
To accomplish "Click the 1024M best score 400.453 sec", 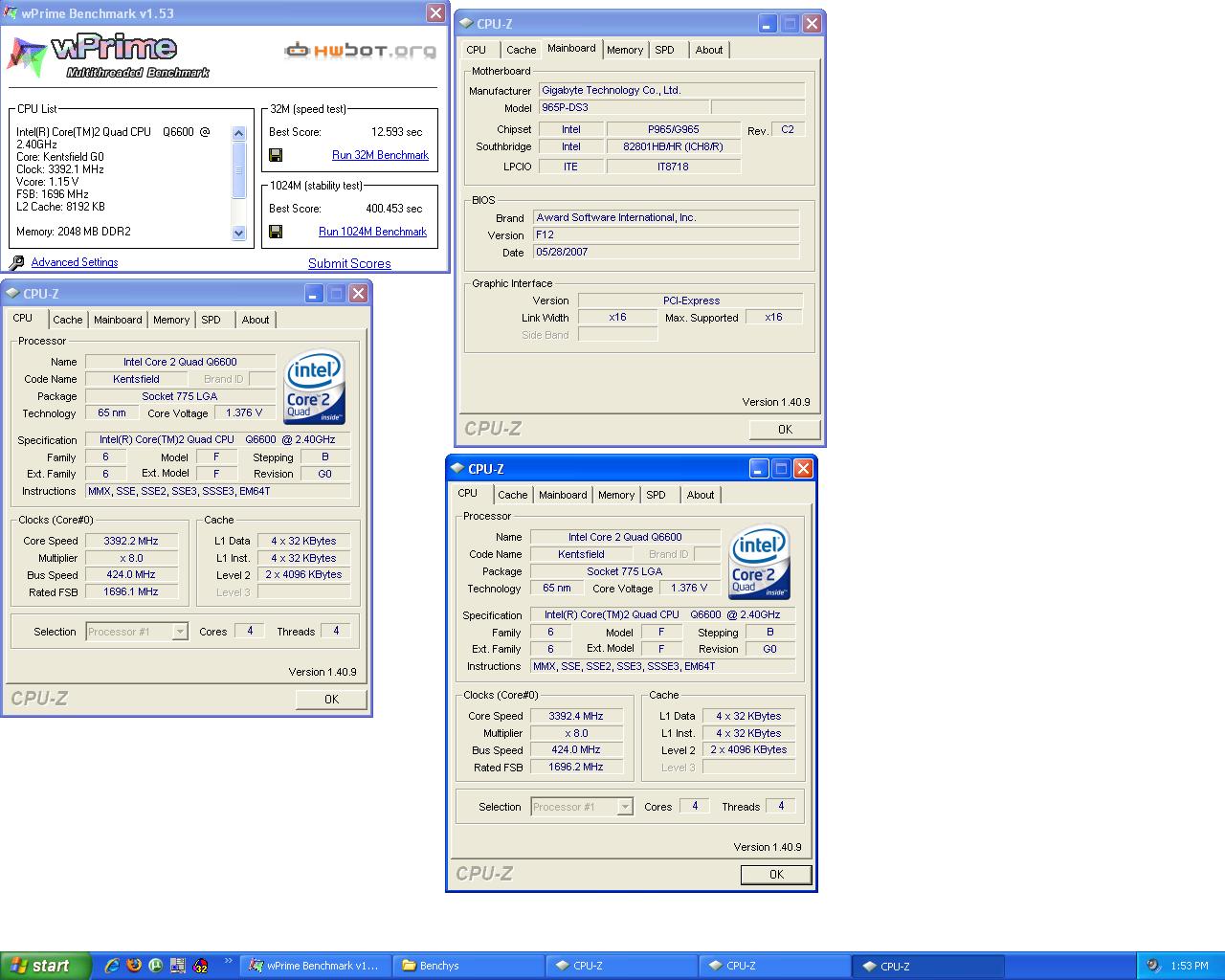I will tap(393, 209).
